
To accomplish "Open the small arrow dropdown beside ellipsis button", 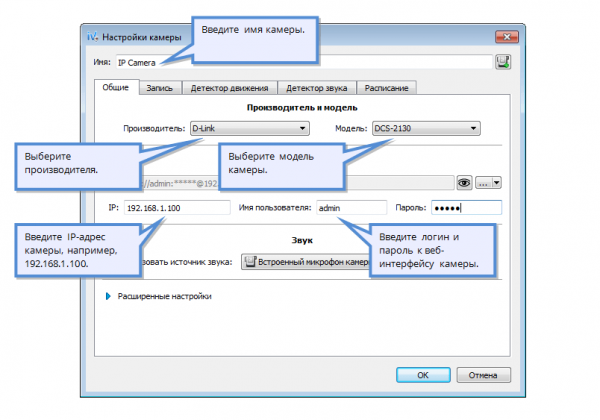I will pos(496,183).
